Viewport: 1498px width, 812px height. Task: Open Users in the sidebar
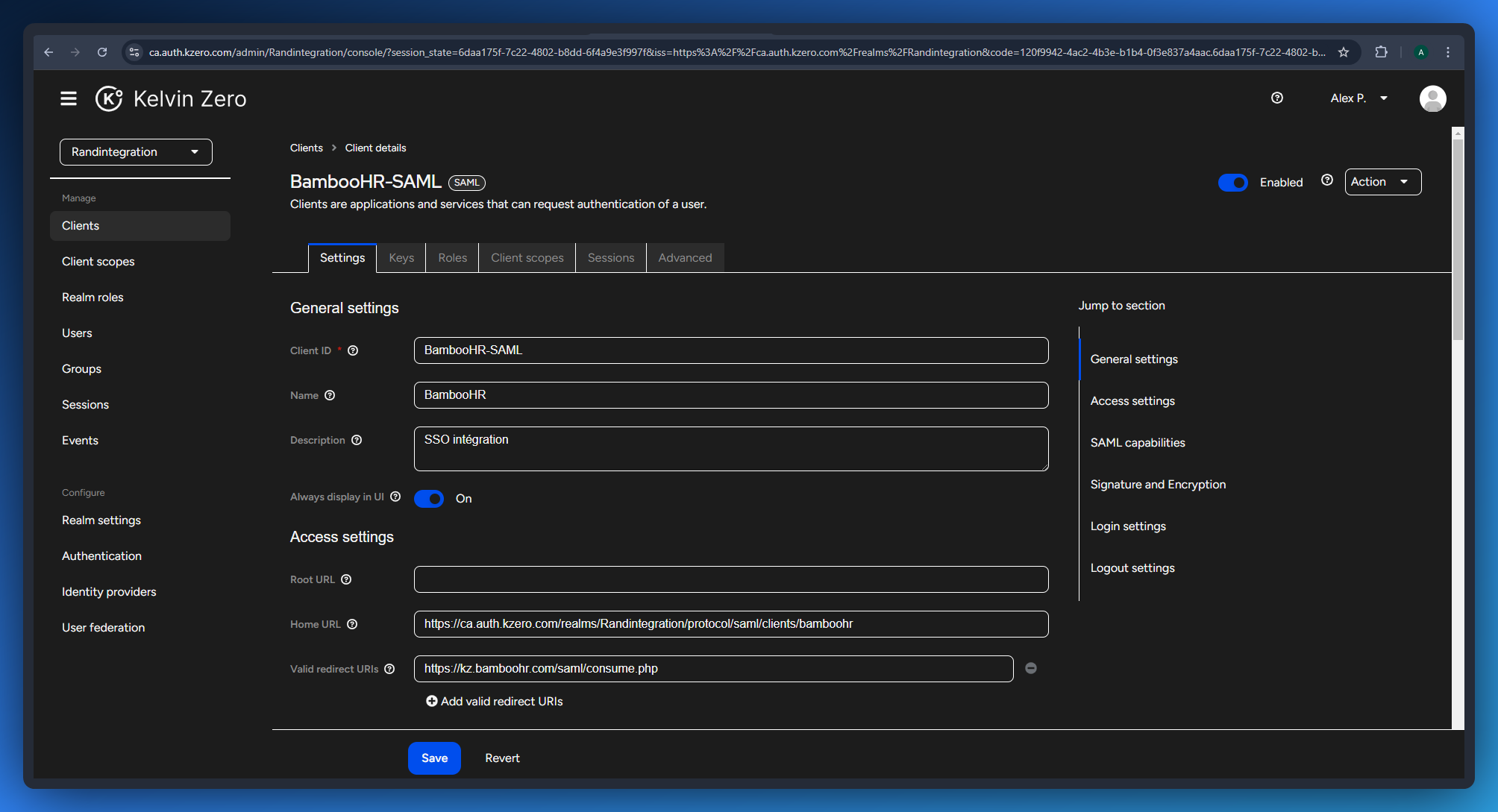[x=140, y=333]
